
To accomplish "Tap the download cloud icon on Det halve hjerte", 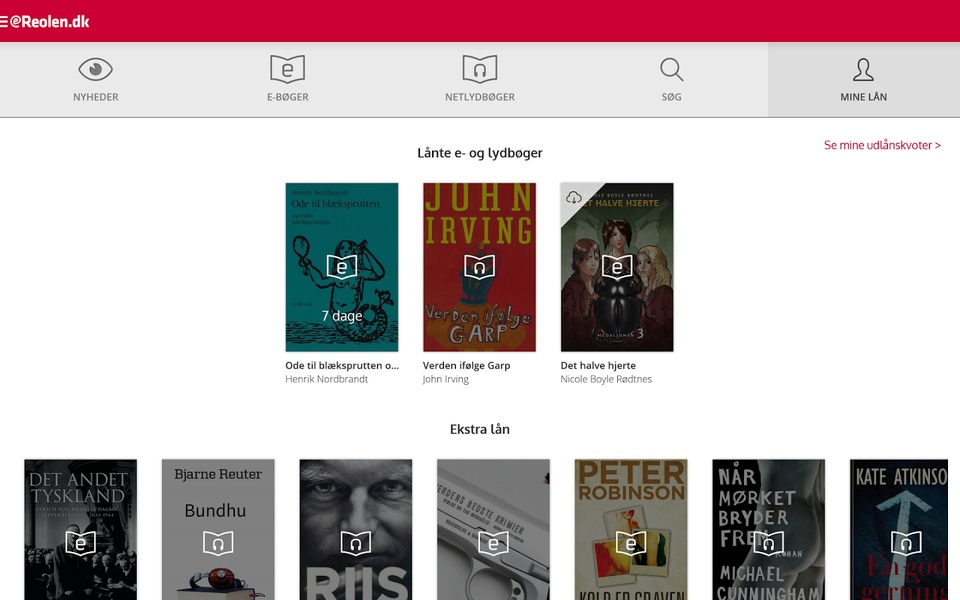I will coord(574,197).
